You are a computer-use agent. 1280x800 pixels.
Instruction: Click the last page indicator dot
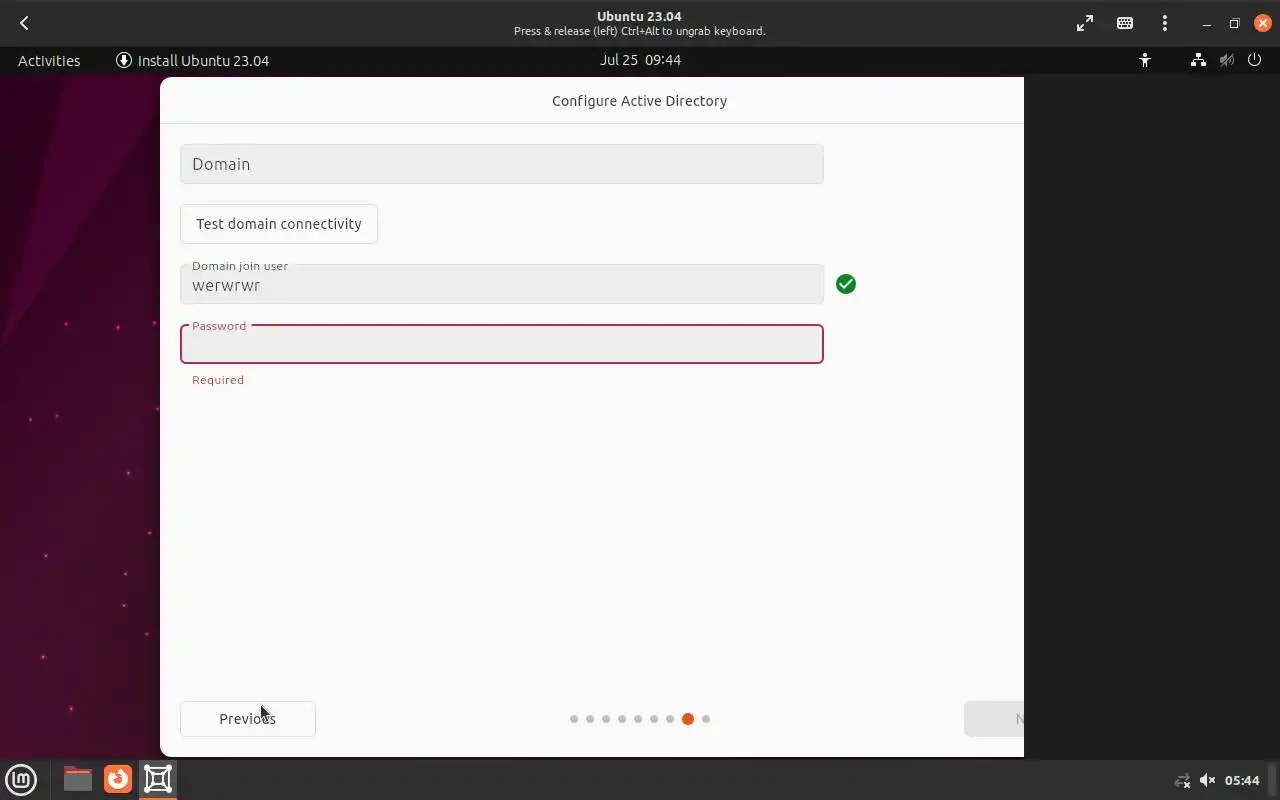tap(706, 719)
